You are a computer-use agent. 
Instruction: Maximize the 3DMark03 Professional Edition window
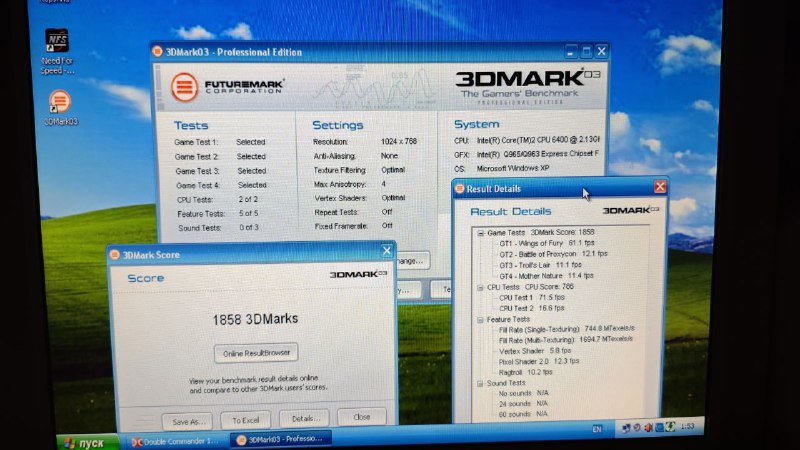pos(586,52)
